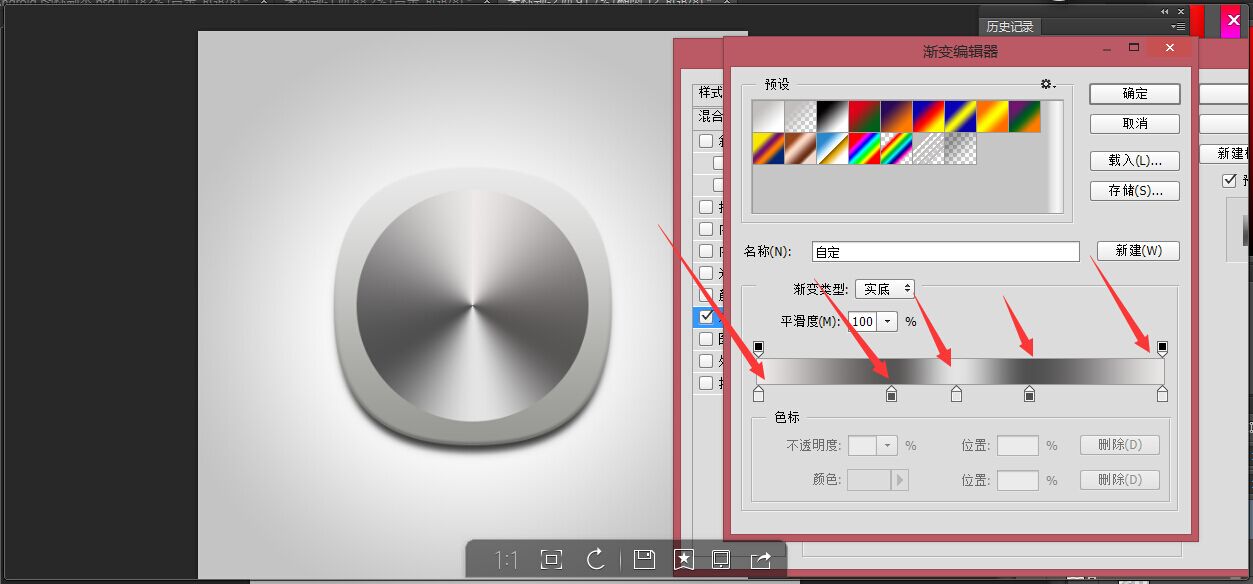This screenshot has height=584, width=1253.
Task: Open the gradient presets panel menu gear icon
Action: 1046,84
